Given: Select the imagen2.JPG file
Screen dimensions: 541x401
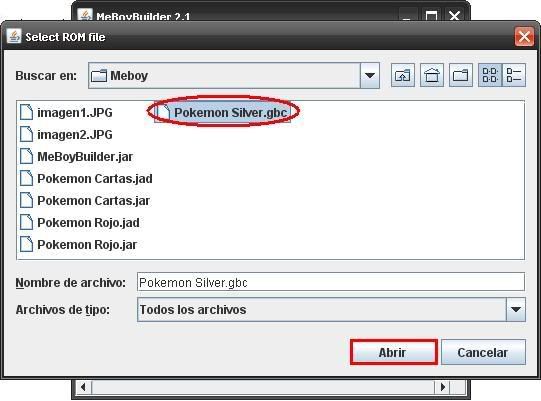Looking at the screenshot, I should click(x=66, y=135).
